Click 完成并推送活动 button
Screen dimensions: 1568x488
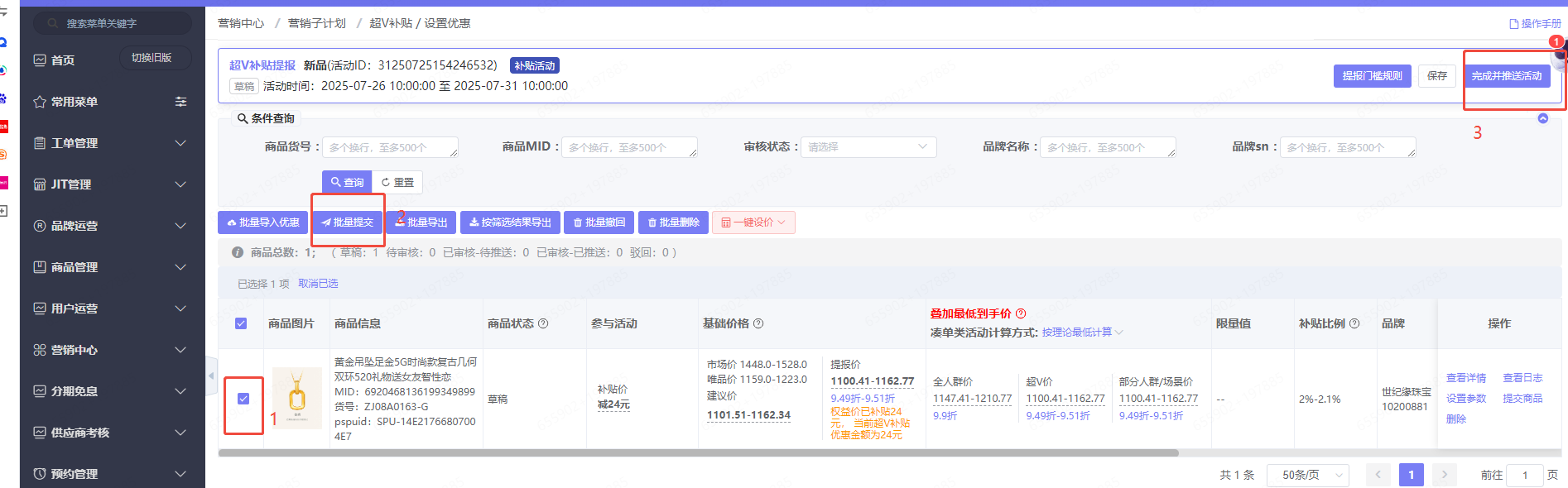point(1506,76)
